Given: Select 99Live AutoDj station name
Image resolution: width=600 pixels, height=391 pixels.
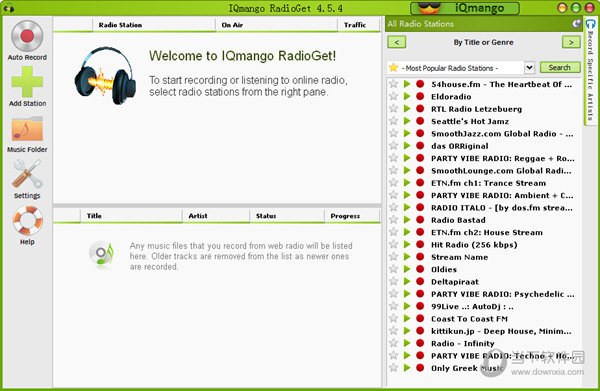Looking at the screenshot, I should pyautogui.click(x=472, y=306).
